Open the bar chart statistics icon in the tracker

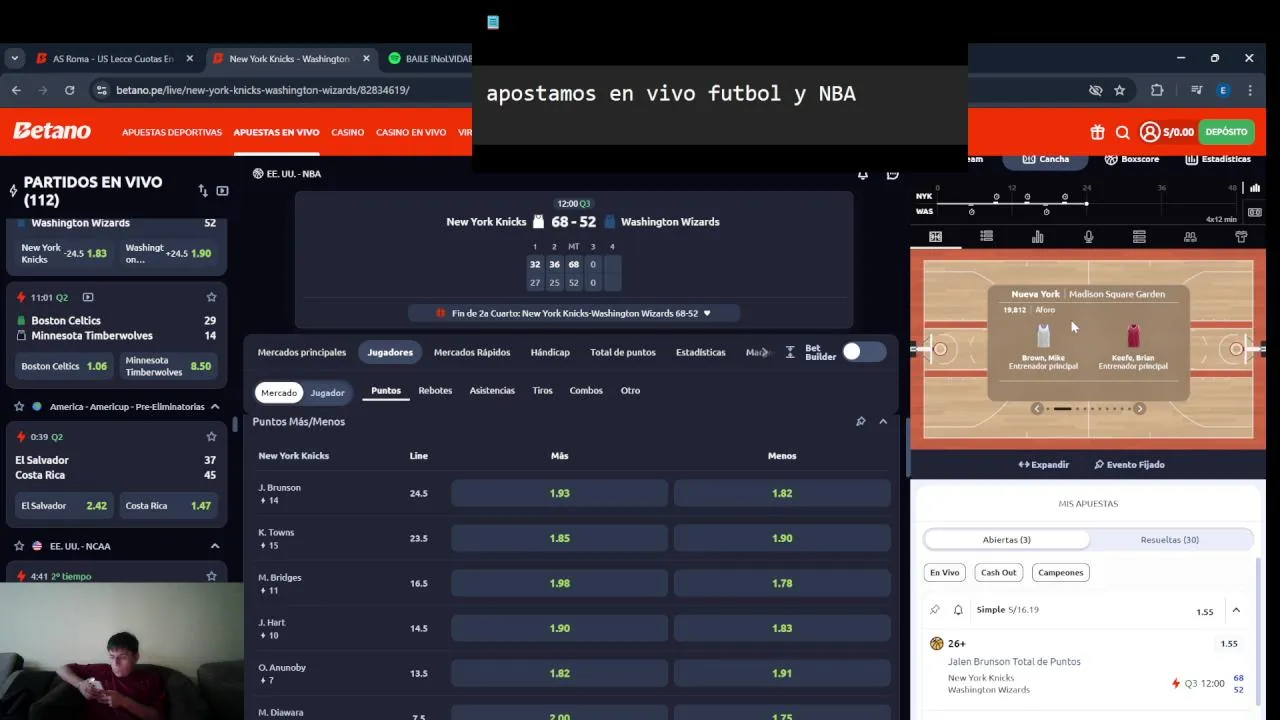tap(1037, 237)
